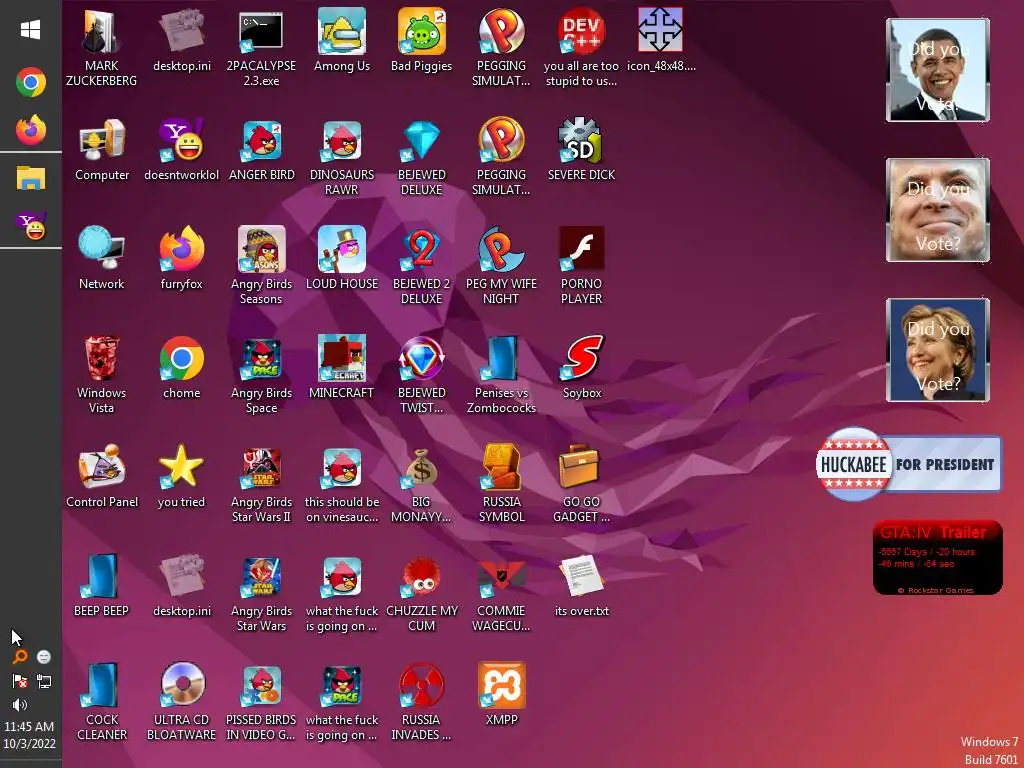Select the ANGER BIRD shortcut
The width and height of the screenshot is (1024, 768).
pos(261,150)
